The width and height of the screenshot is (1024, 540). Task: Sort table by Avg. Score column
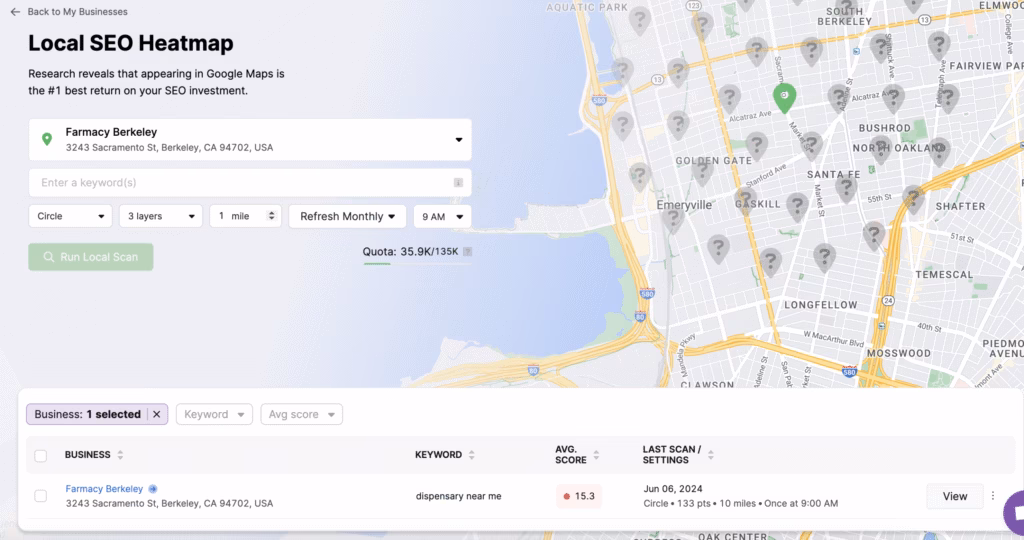coord(596,455)
